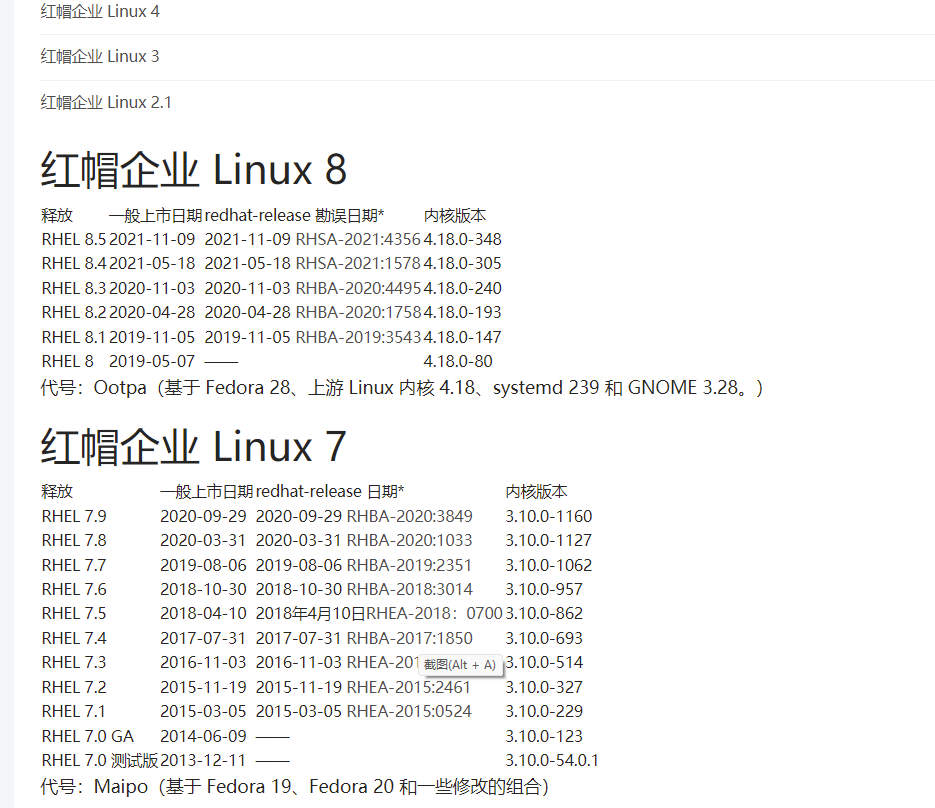Select the RHEL 8.2 row label
Screen dimensions: 935x808
(x=74, y=312)
